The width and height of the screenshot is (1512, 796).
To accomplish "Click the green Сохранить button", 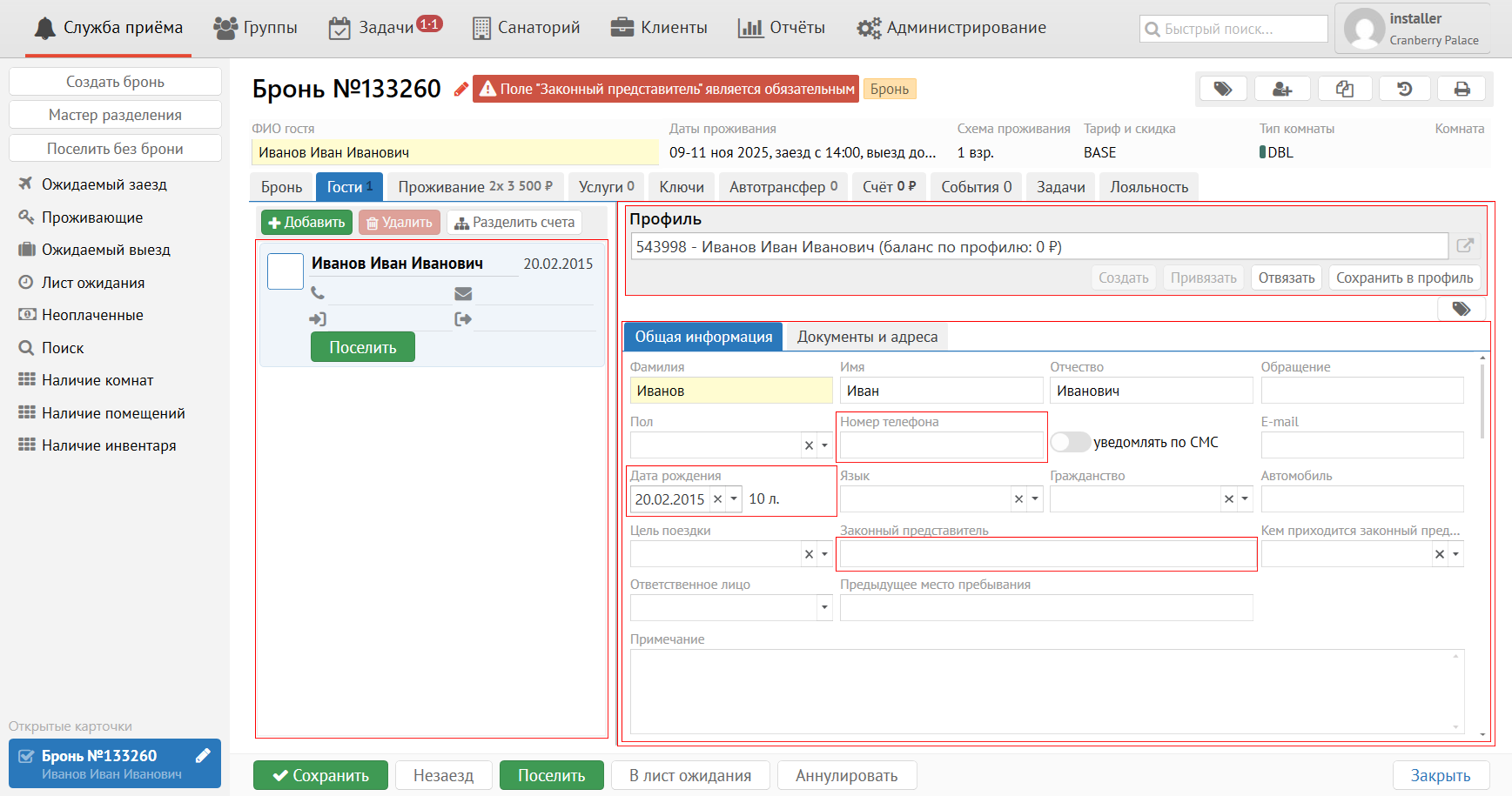I will (x=320, y=775).
